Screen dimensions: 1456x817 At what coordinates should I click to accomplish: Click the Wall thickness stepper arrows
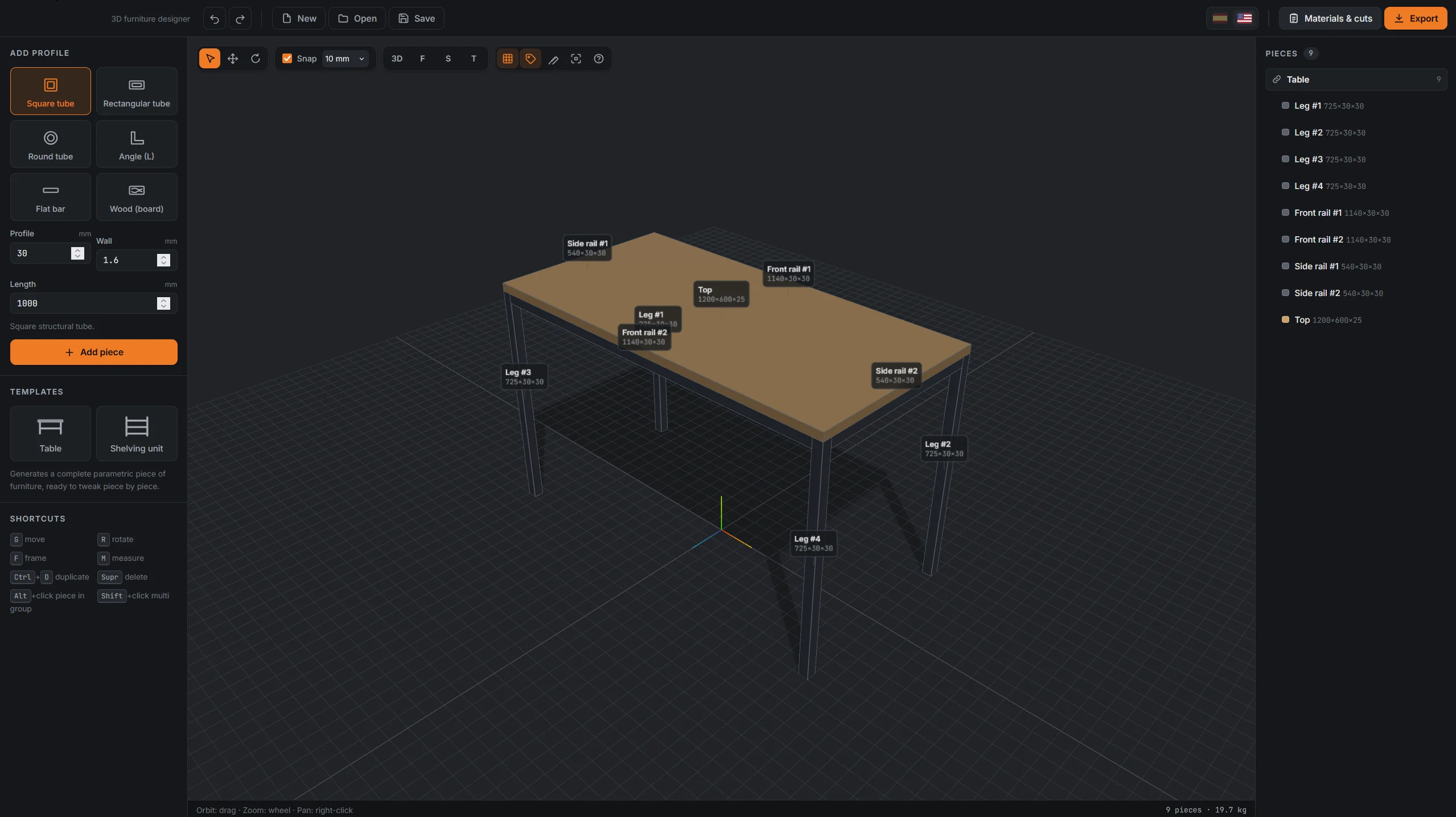coord(163,260)
